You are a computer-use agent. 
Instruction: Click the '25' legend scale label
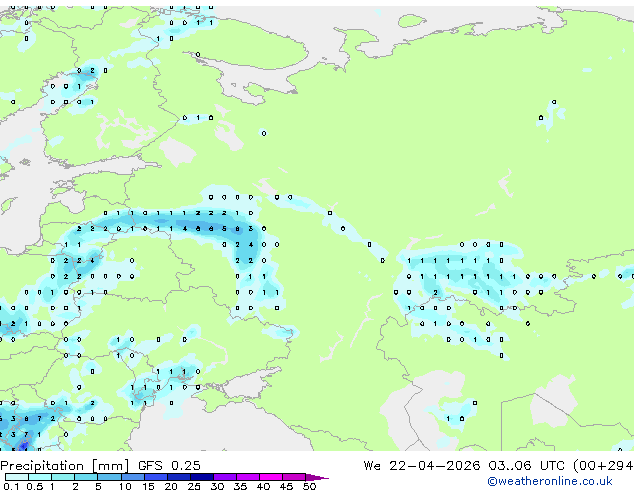[x=194, y=486]
